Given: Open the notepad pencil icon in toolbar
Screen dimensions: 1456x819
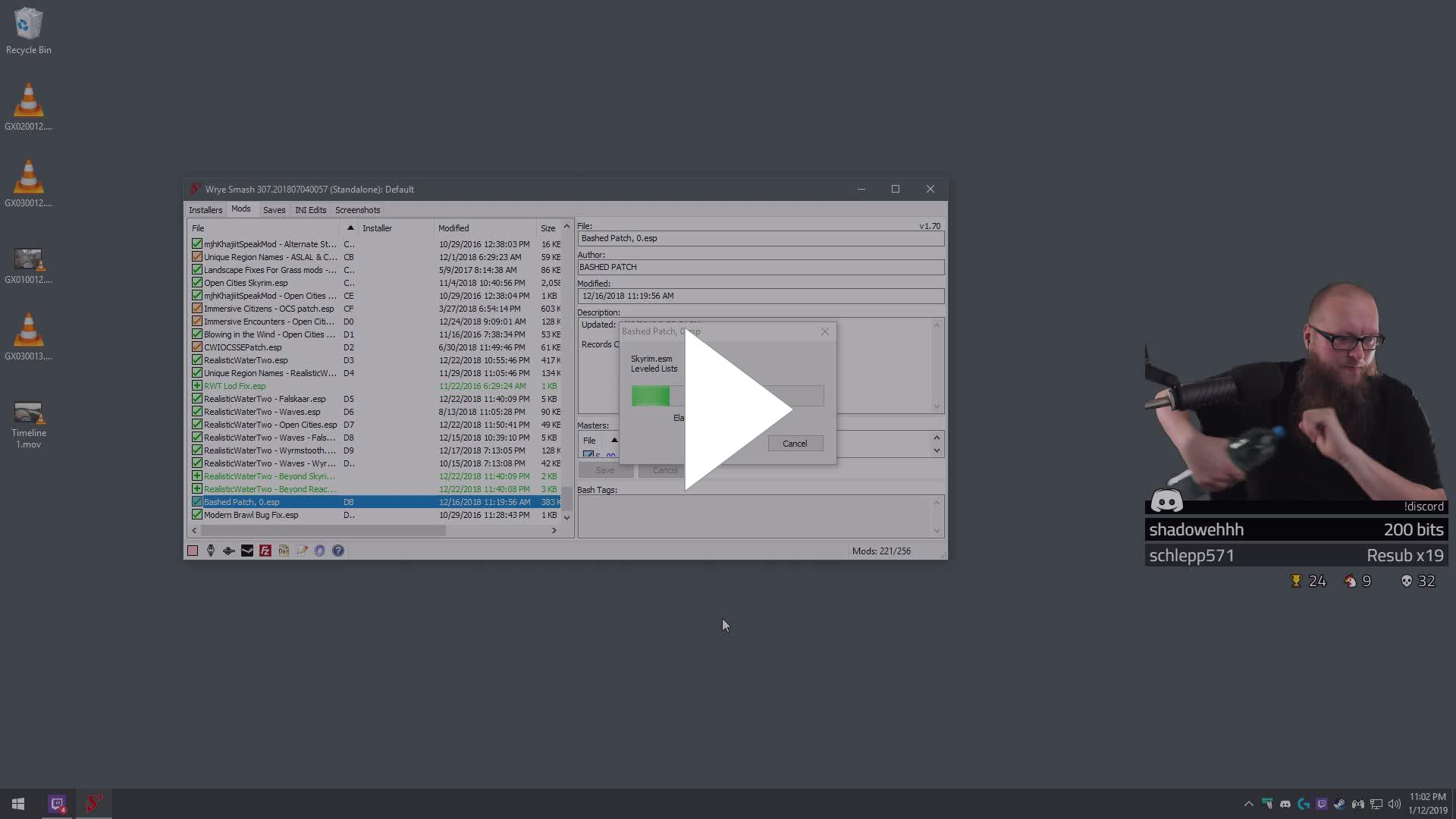Looking at the screenshot, I should point(302,551).
